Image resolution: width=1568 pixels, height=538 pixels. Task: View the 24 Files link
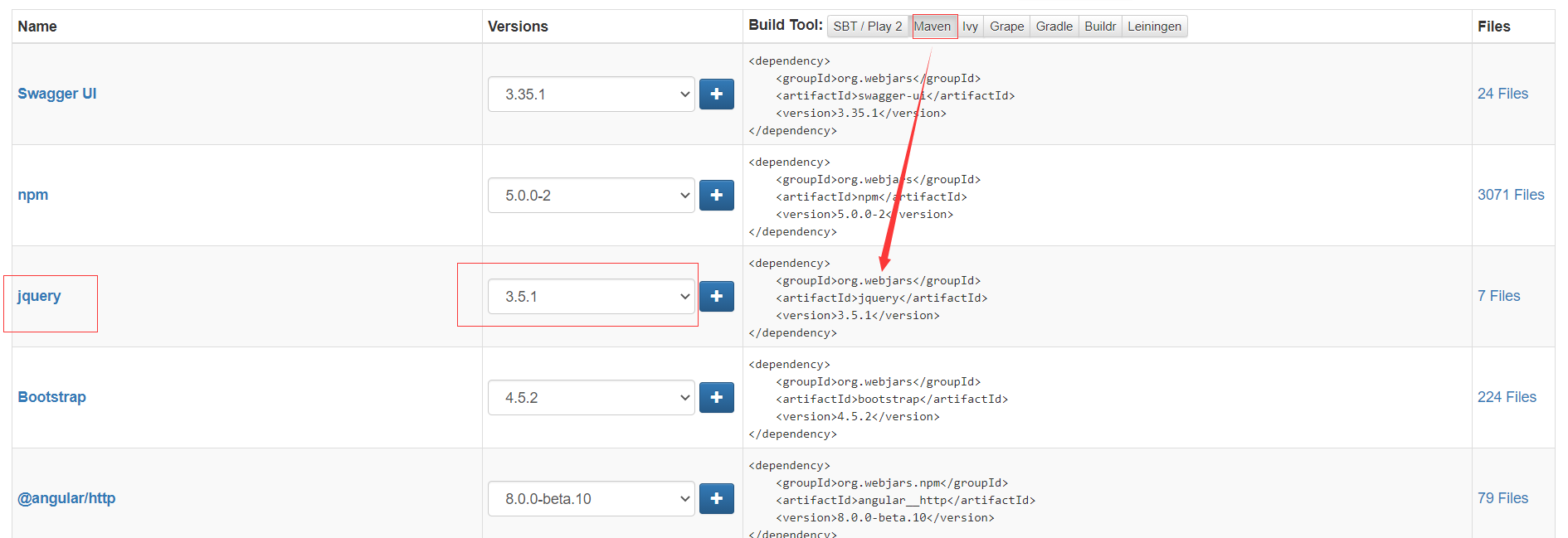(1502, 94)
